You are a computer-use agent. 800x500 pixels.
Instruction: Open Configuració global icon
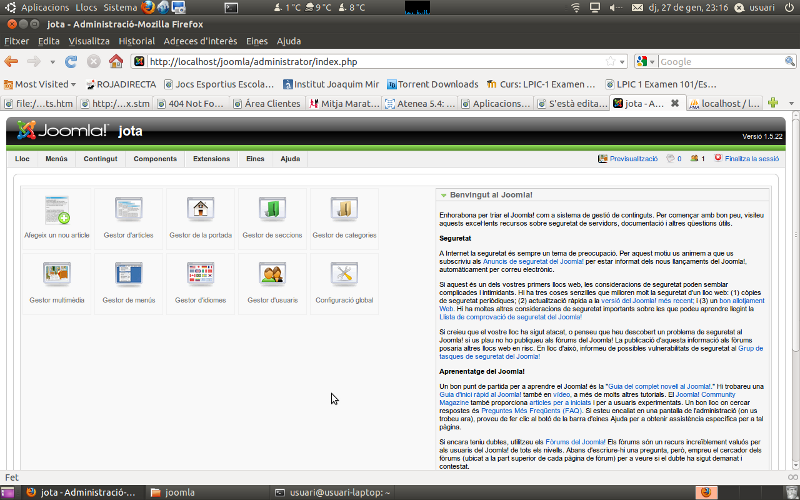coord(344,282)
